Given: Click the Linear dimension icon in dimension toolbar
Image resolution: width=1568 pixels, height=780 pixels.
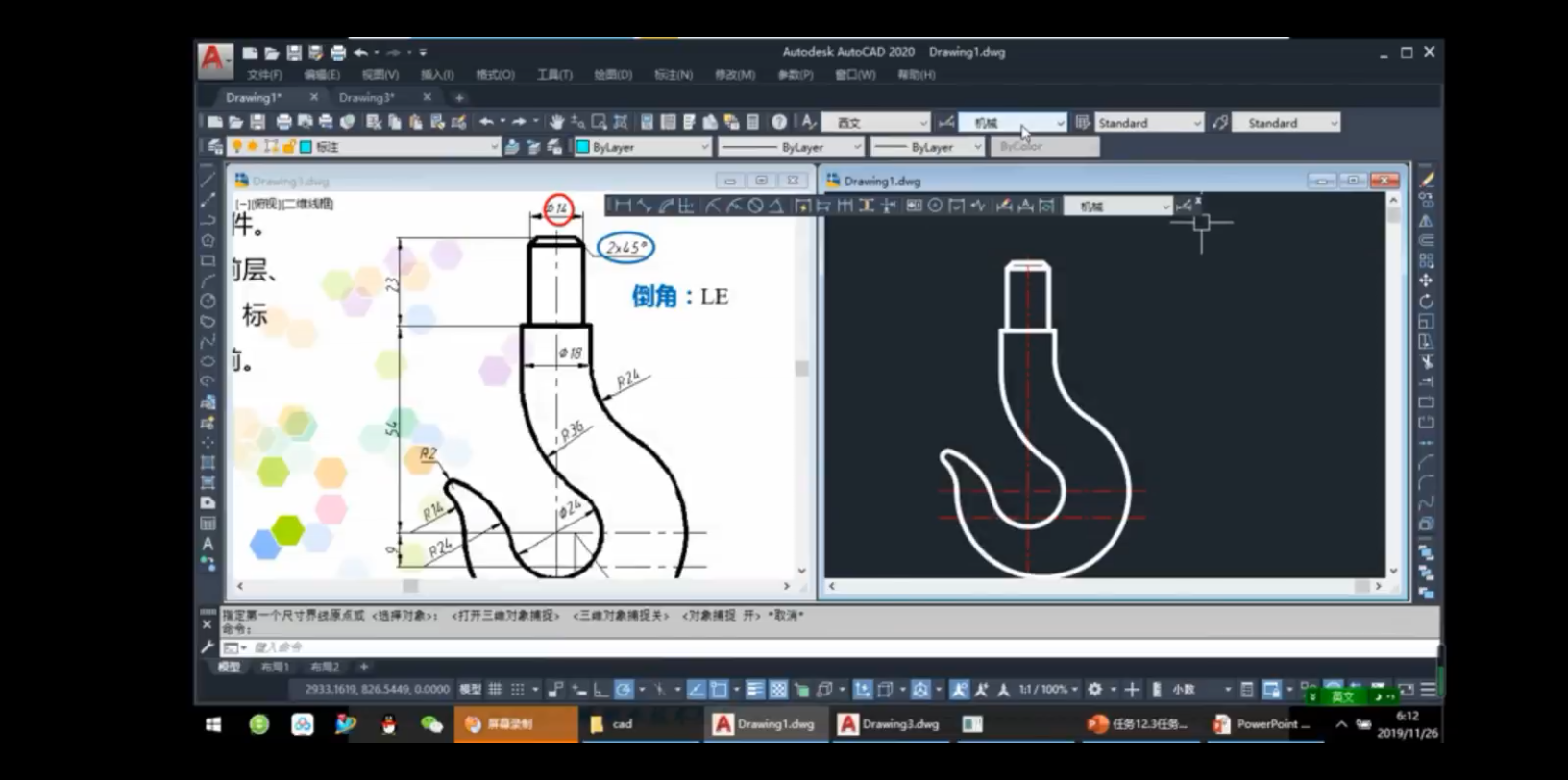Looking at the screenshot, I should coord(623,206).
